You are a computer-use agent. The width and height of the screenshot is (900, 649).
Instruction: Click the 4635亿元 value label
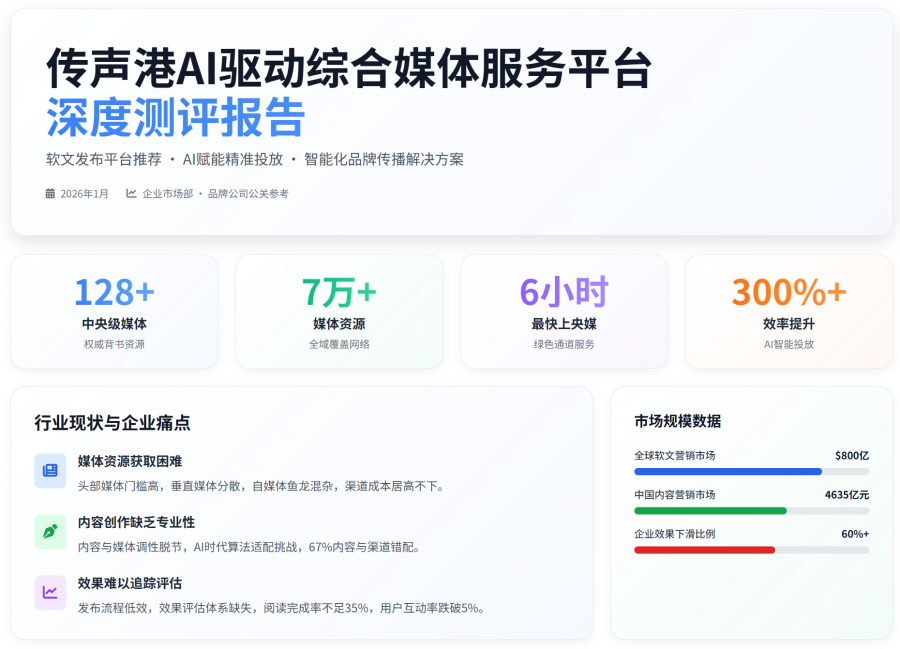[847, 495]
